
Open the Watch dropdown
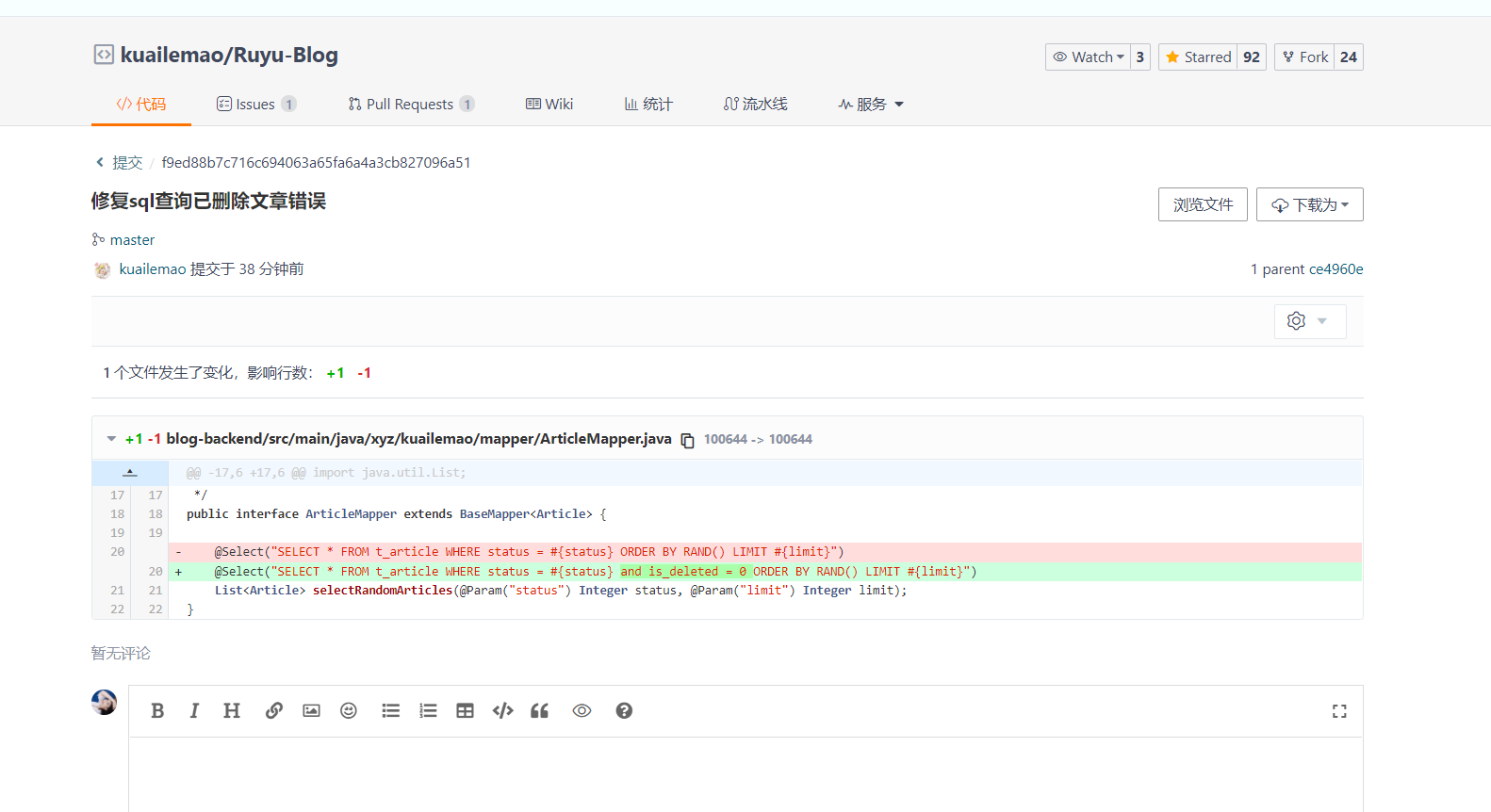[x=1088, y=57]
